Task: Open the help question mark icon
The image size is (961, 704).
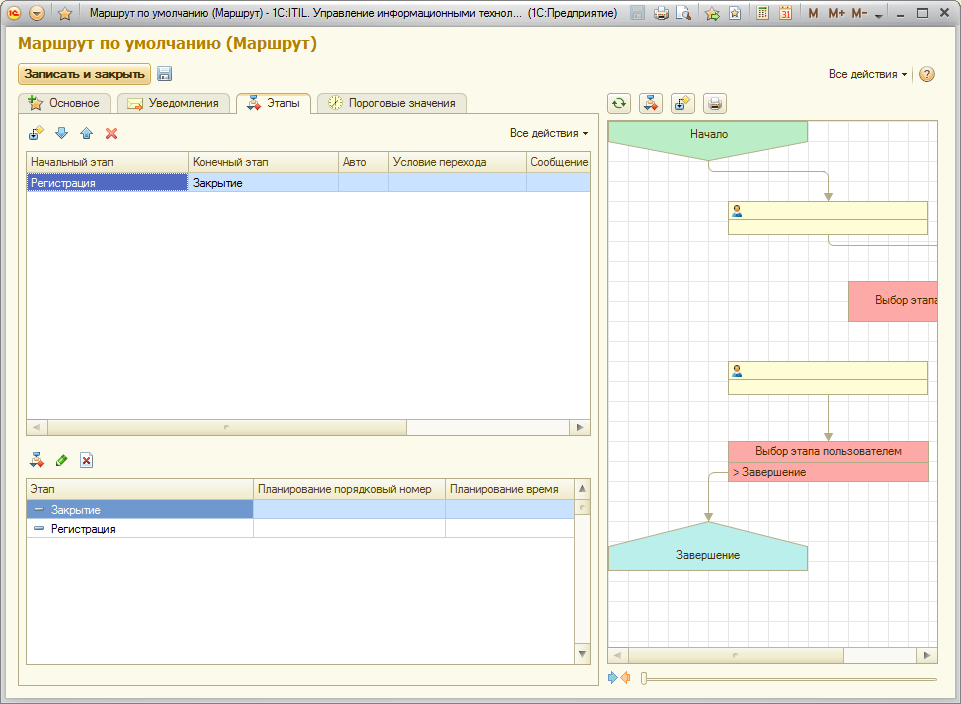Action: point(926,75)
